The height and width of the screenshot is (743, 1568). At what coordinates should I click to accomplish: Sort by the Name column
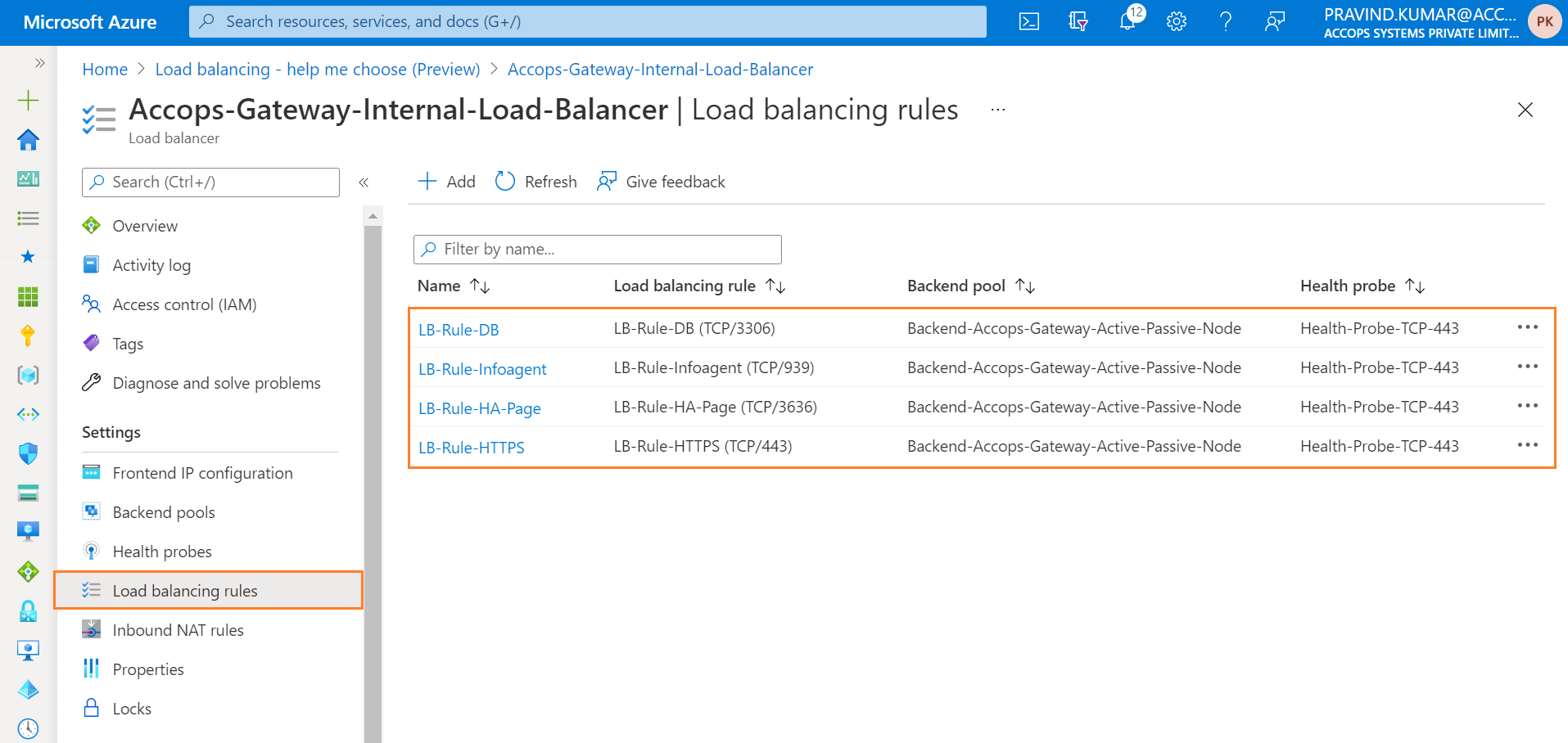[x=454, y=286]
